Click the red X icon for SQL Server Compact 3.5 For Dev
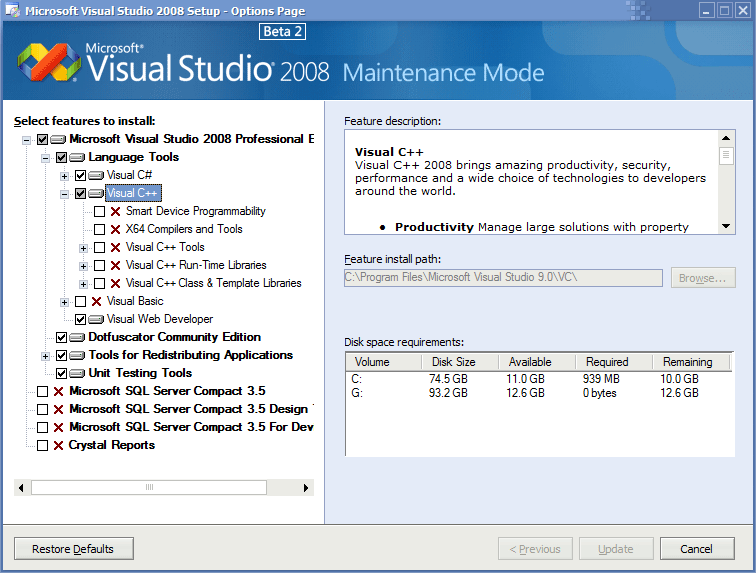The width and height of the screenshot is (756, 573). click(x=58, y=427)
